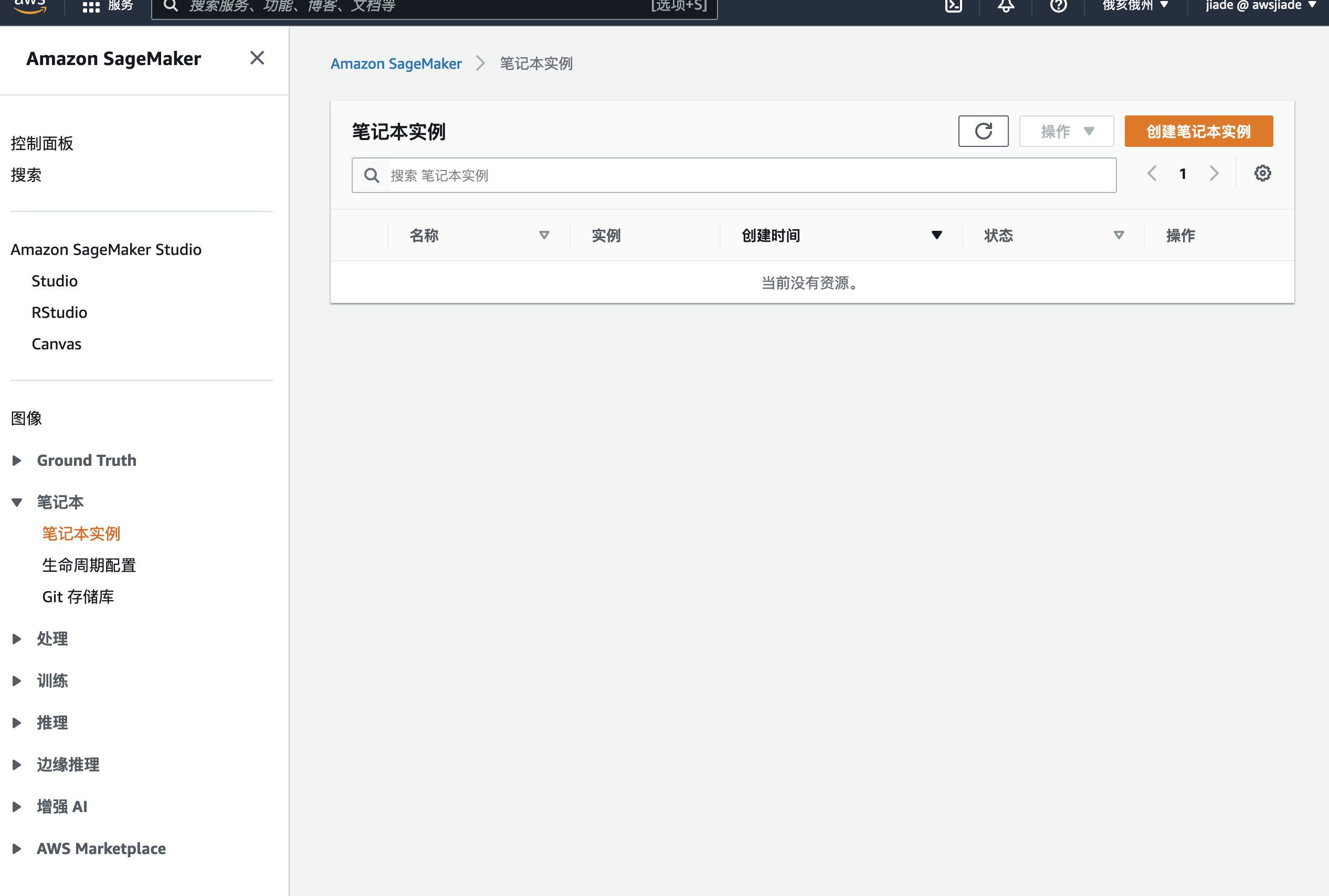This screenshot has height=896, width=1329.
Task: Open the help question mark icon
Action: pyautogui.click(x=1059, y=7)
